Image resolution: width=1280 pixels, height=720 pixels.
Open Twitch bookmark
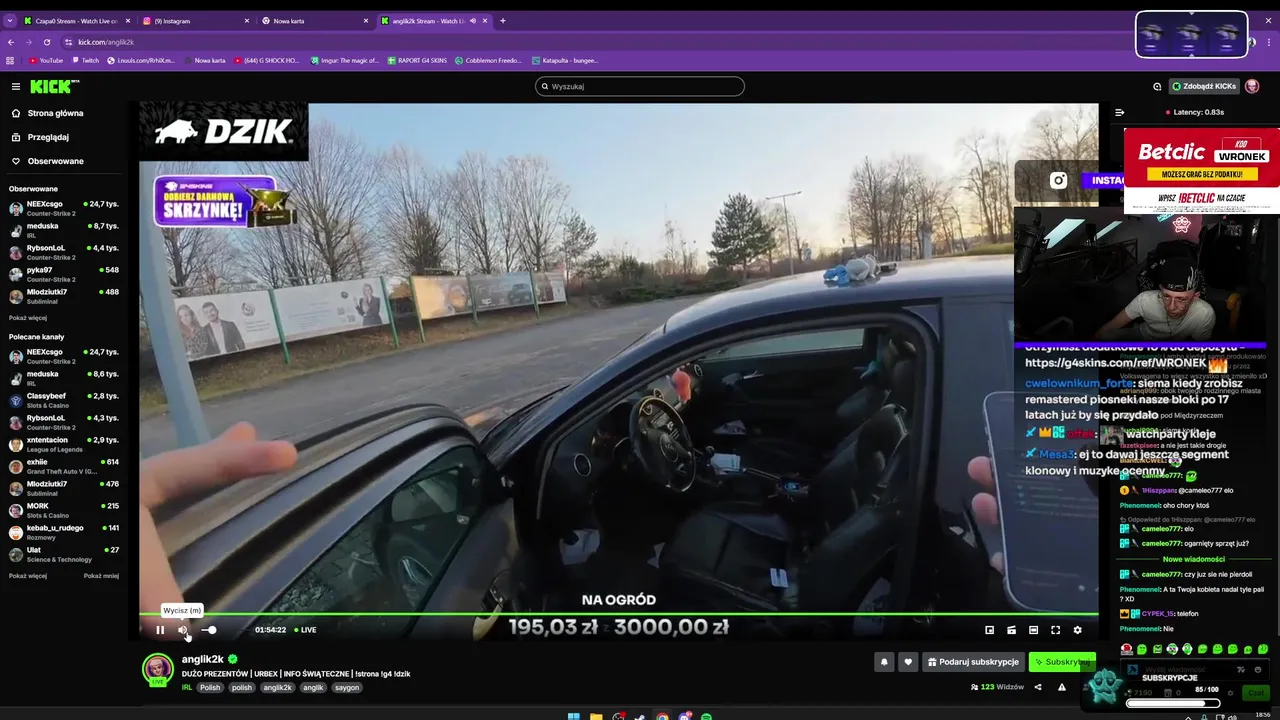point(86,61)
